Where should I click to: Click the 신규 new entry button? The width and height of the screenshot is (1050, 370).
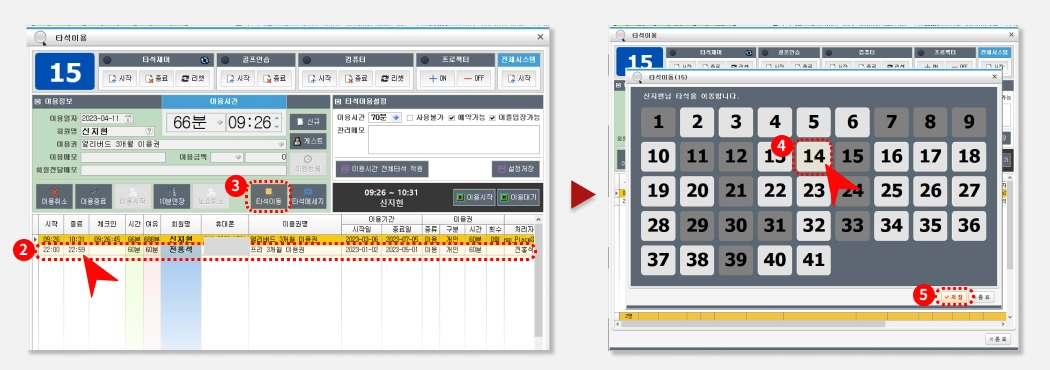tap(308, 122)
